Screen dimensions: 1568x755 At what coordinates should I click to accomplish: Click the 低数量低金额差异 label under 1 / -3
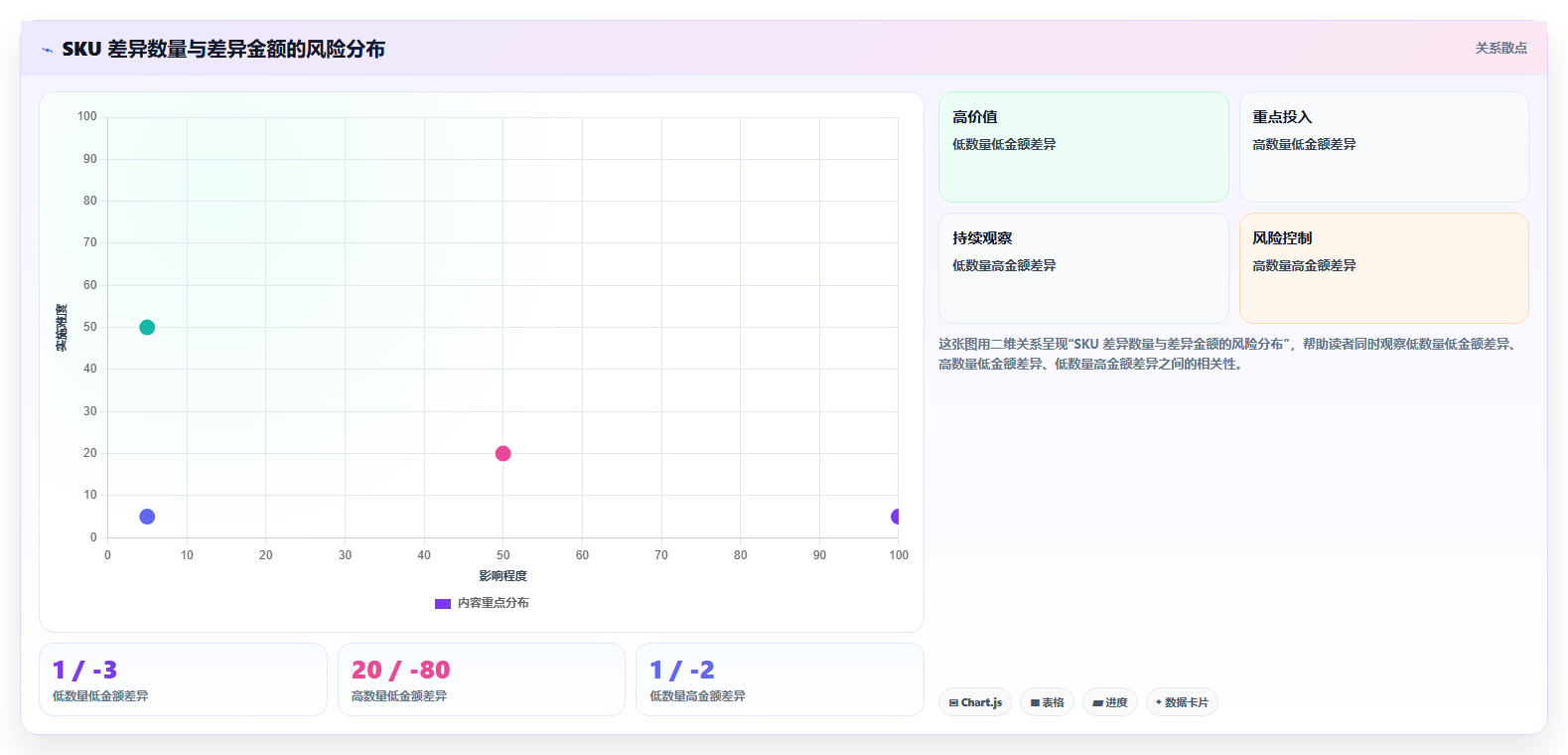coord(100,696)
